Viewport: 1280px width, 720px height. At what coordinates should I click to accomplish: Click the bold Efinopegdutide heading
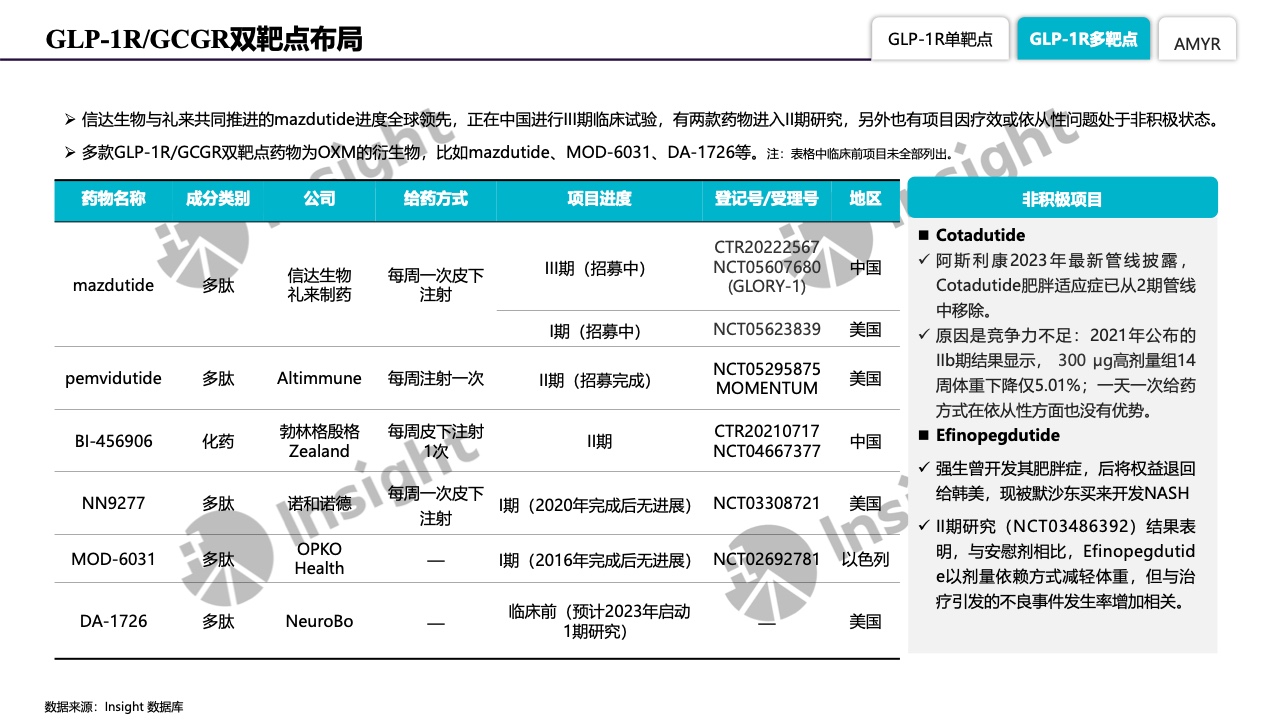[x=997, y=435]
